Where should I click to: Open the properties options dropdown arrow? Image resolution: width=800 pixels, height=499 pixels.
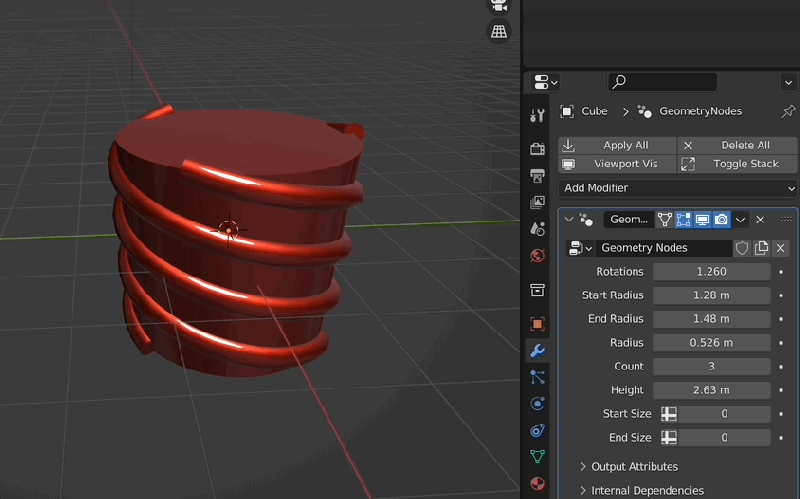click(788, 82)
